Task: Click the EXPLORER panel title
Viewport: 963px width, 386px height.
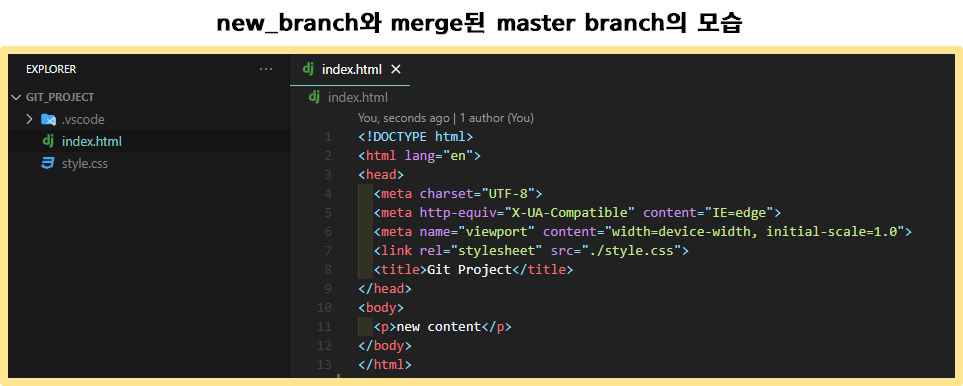Action: (51, 69)
